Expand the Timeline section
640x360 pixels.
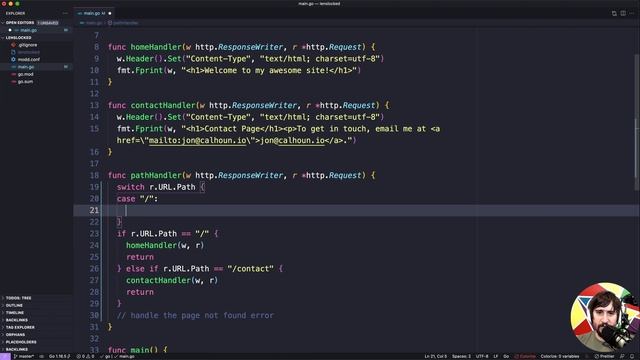[37, 313]
